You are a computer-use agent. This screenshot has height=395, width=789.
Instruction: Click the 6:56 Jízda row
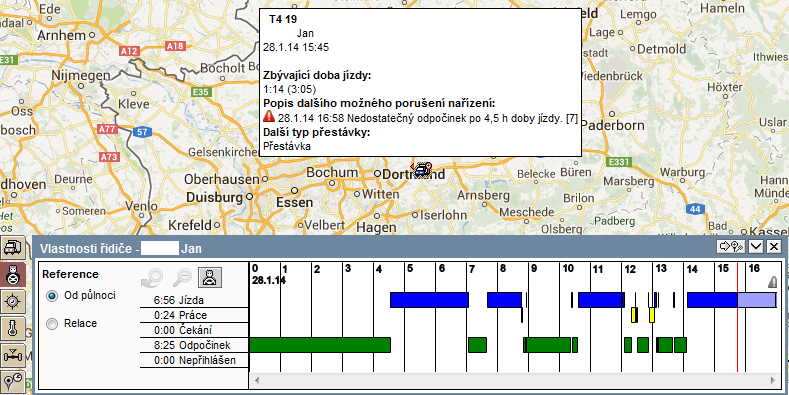click(x=194, y=300)
